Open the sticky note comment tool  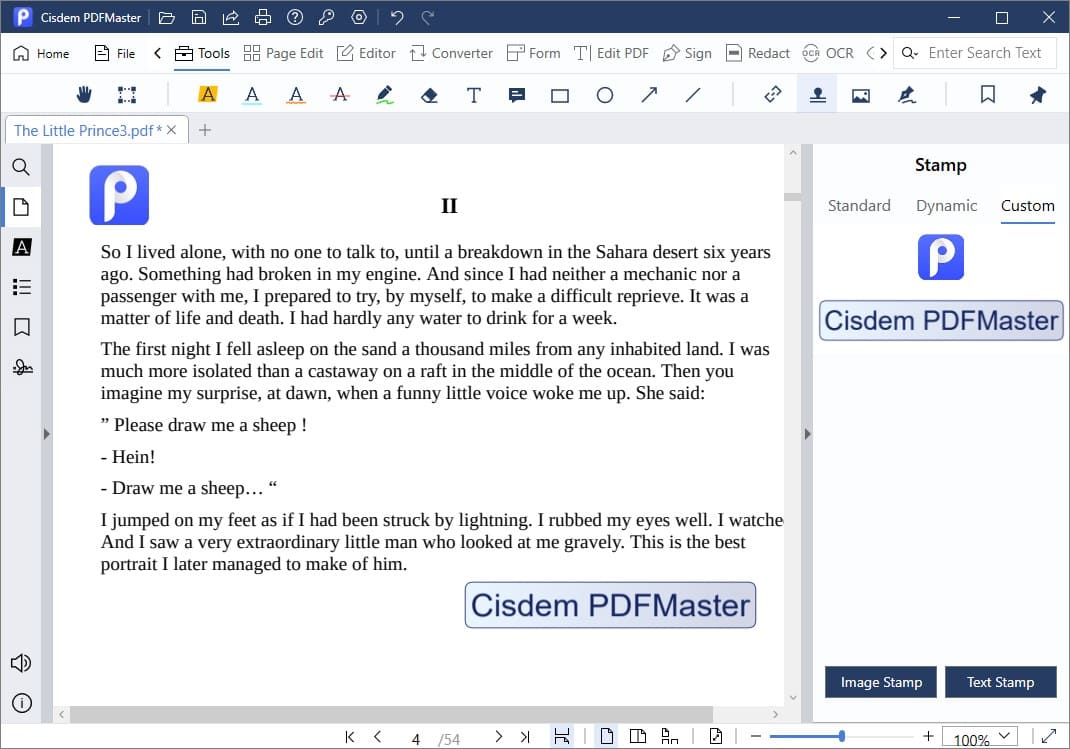click(516, 94)
